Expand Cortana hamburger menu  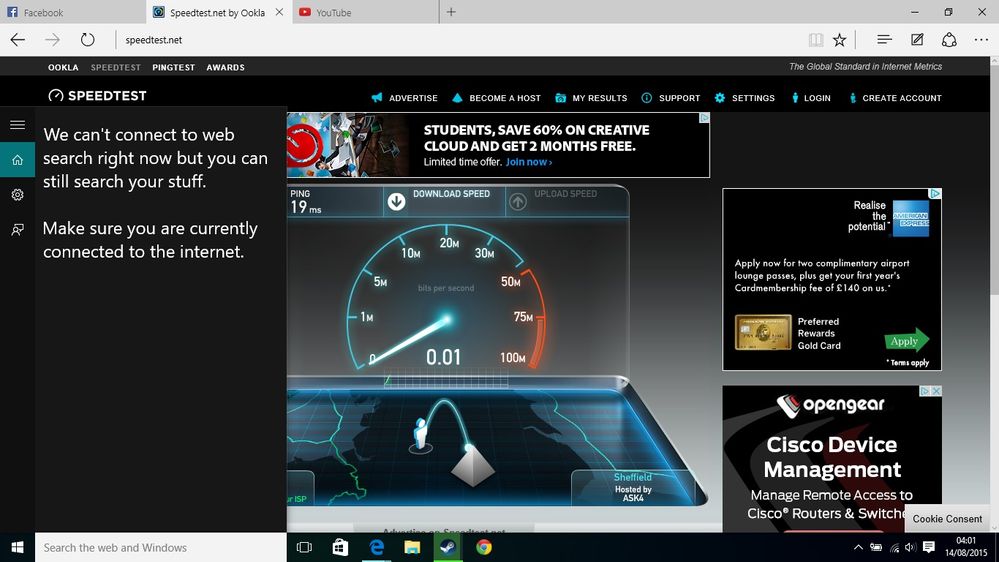pos(17,125)
